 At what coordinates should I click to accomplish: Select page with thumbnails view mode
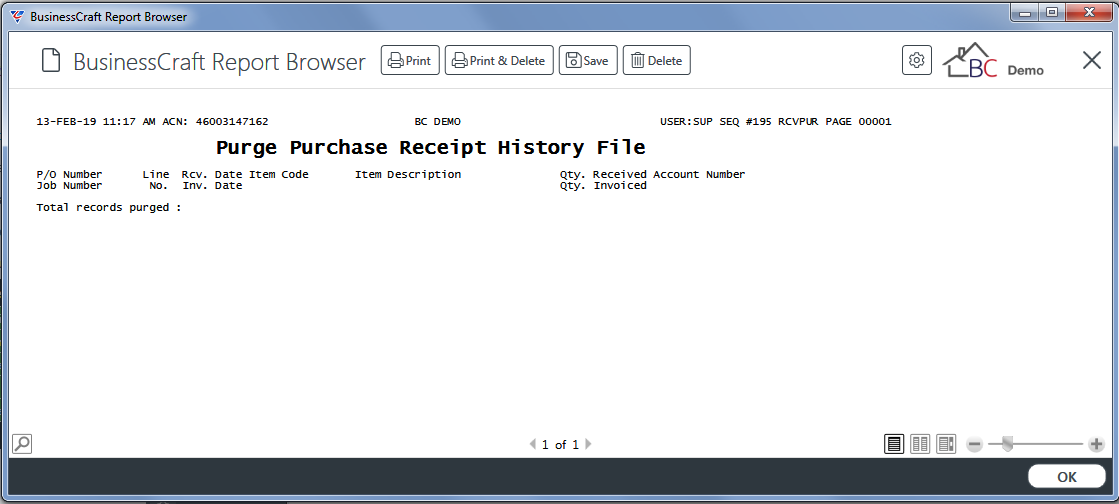click(946, 444)
